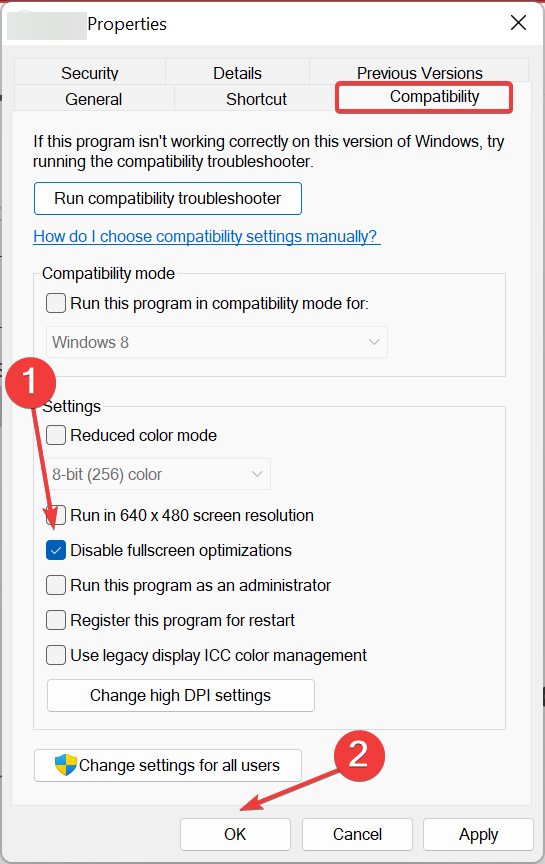Screen dimensions: 545x864
Task: Click Change high DPI settings
Action: tap(181, 695)
